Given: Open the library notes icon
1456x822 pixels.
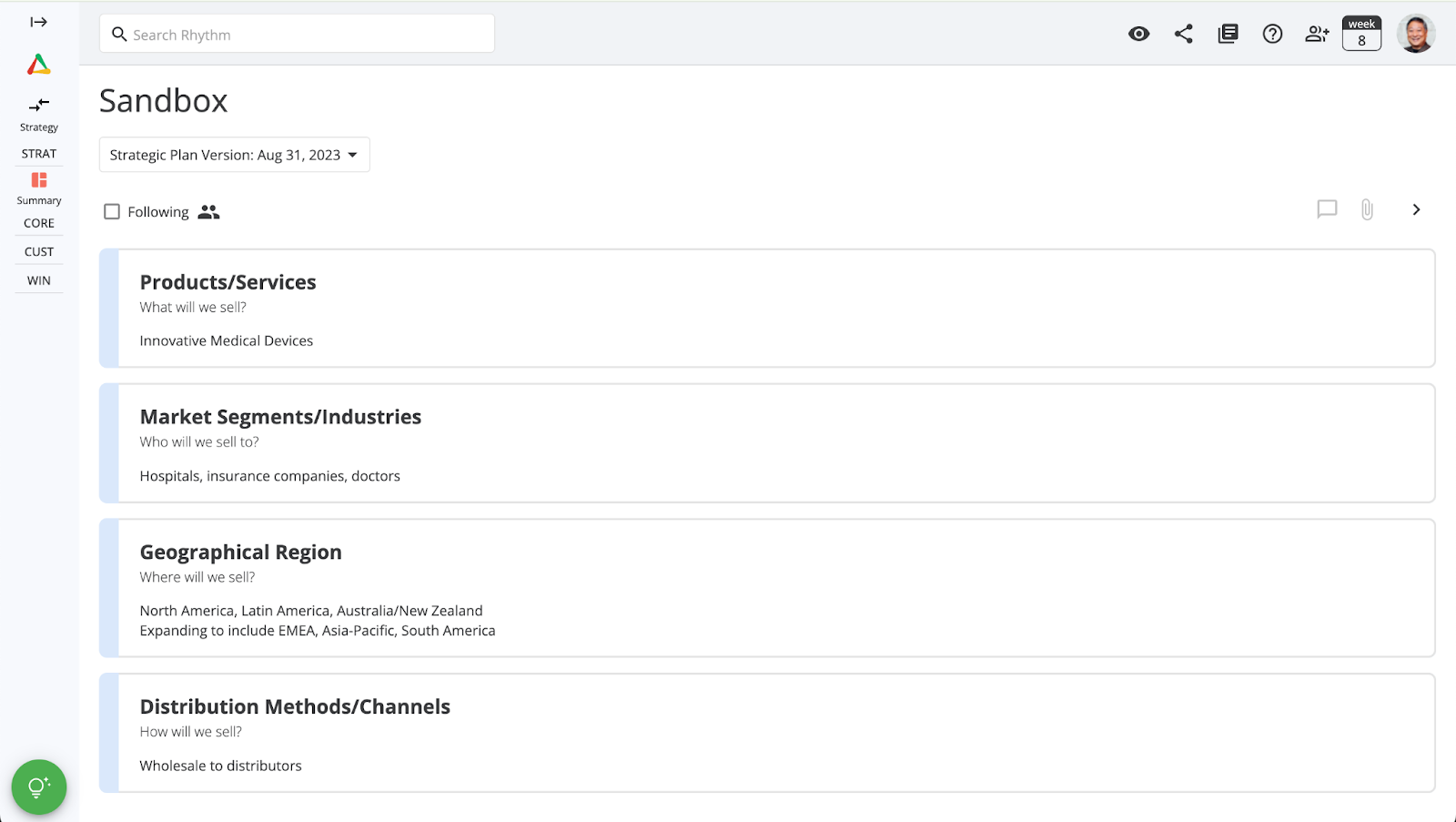Looking at the screenshot, I should coord(1228,34).
